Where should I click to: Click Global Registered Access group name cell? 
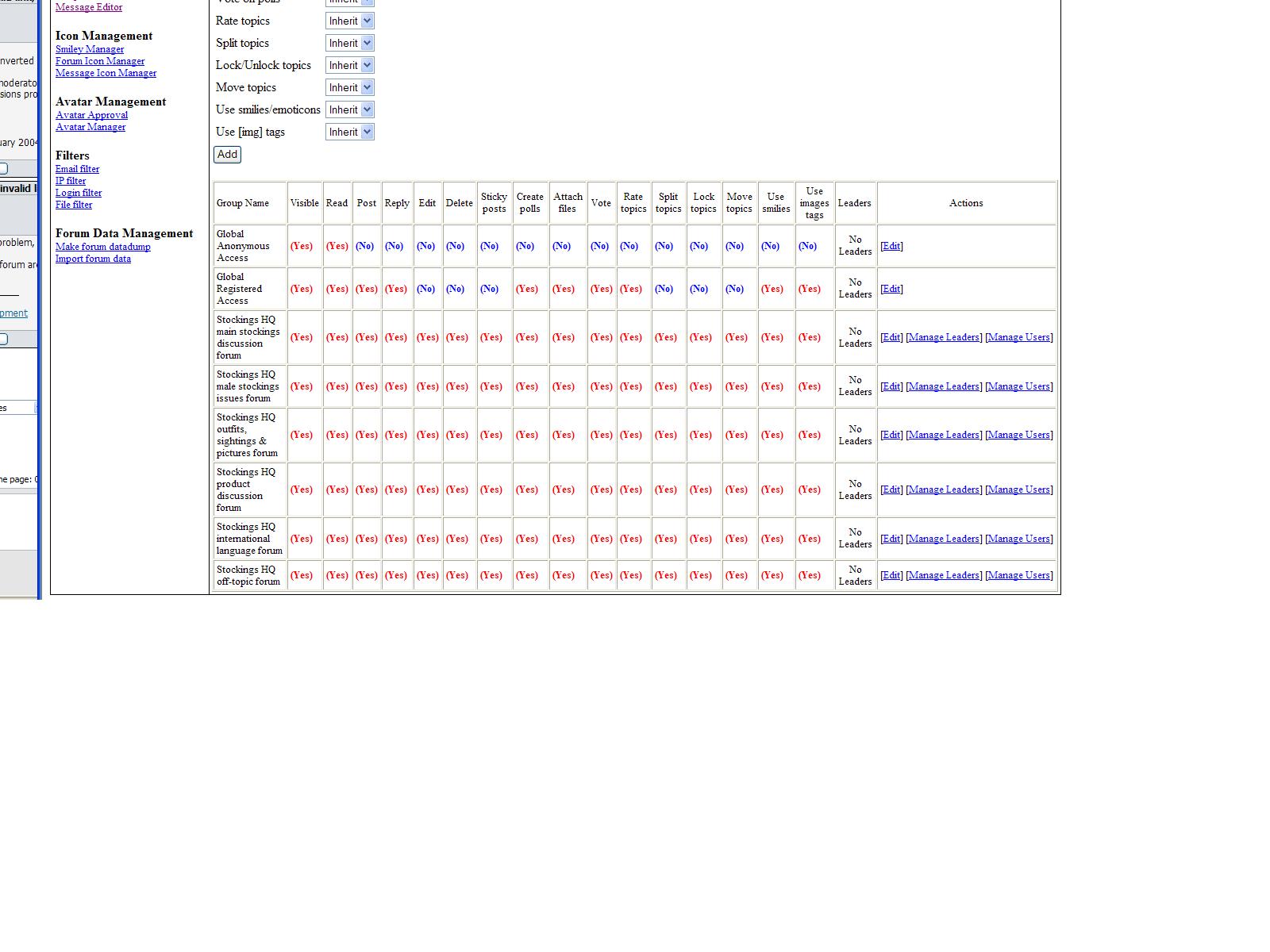[250, 289]
